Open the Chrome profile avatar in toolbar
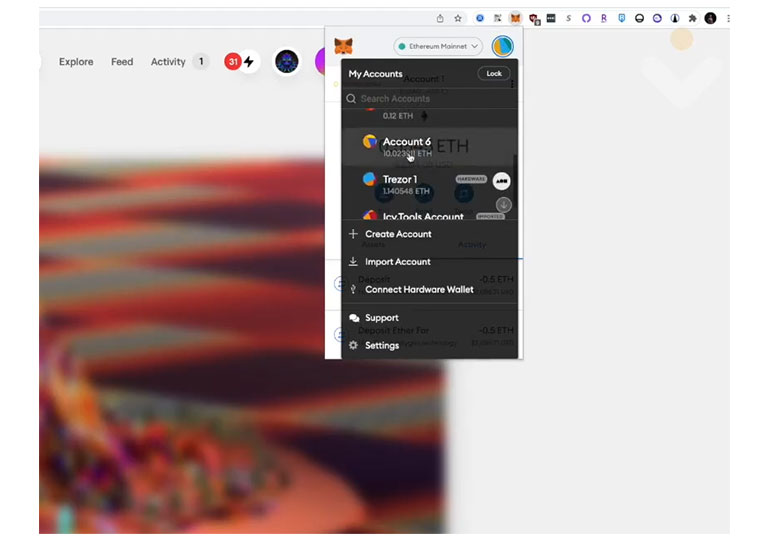The width and height of the screenshot is (763, 541). click(x=710, y=18)
